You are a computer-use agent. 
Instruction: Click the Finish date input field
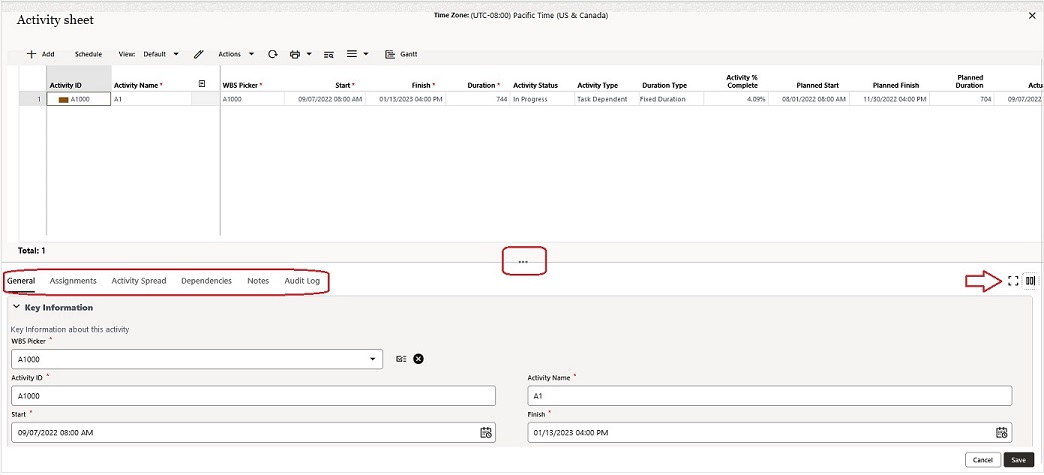click(x=770, y=432)
